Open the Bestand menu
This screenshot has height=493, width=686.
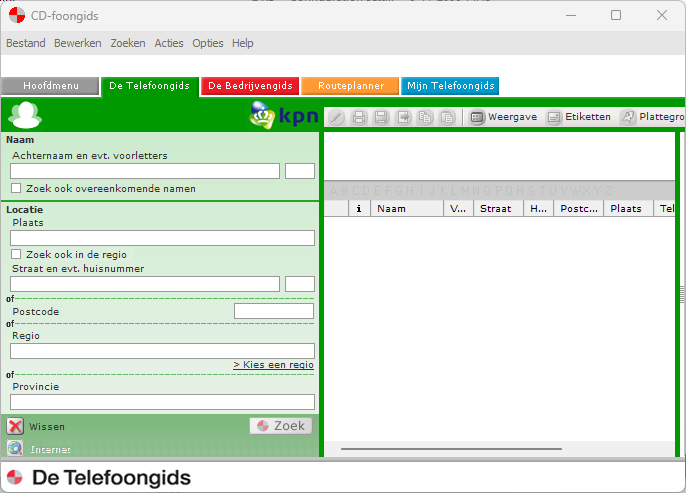(26, 43)
